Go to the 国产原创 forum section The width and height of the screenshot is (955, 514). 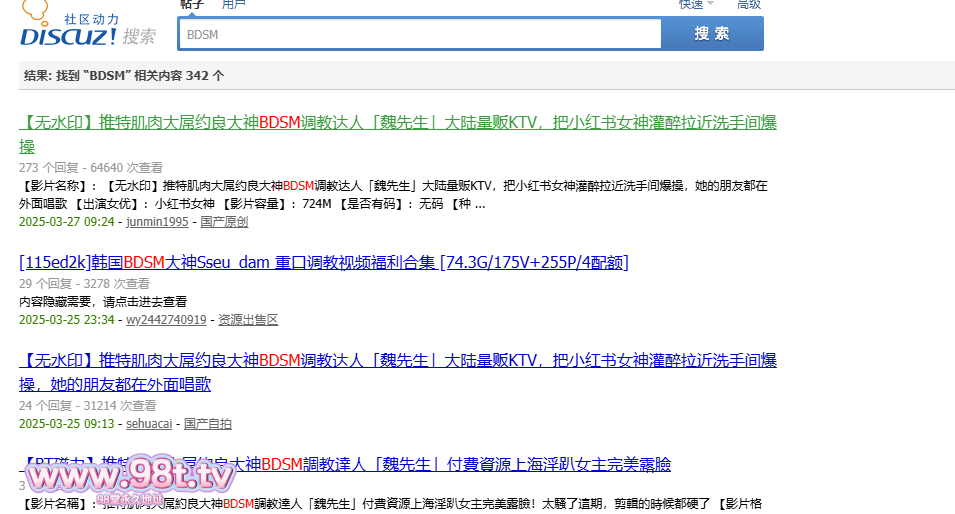click(224, 222)
